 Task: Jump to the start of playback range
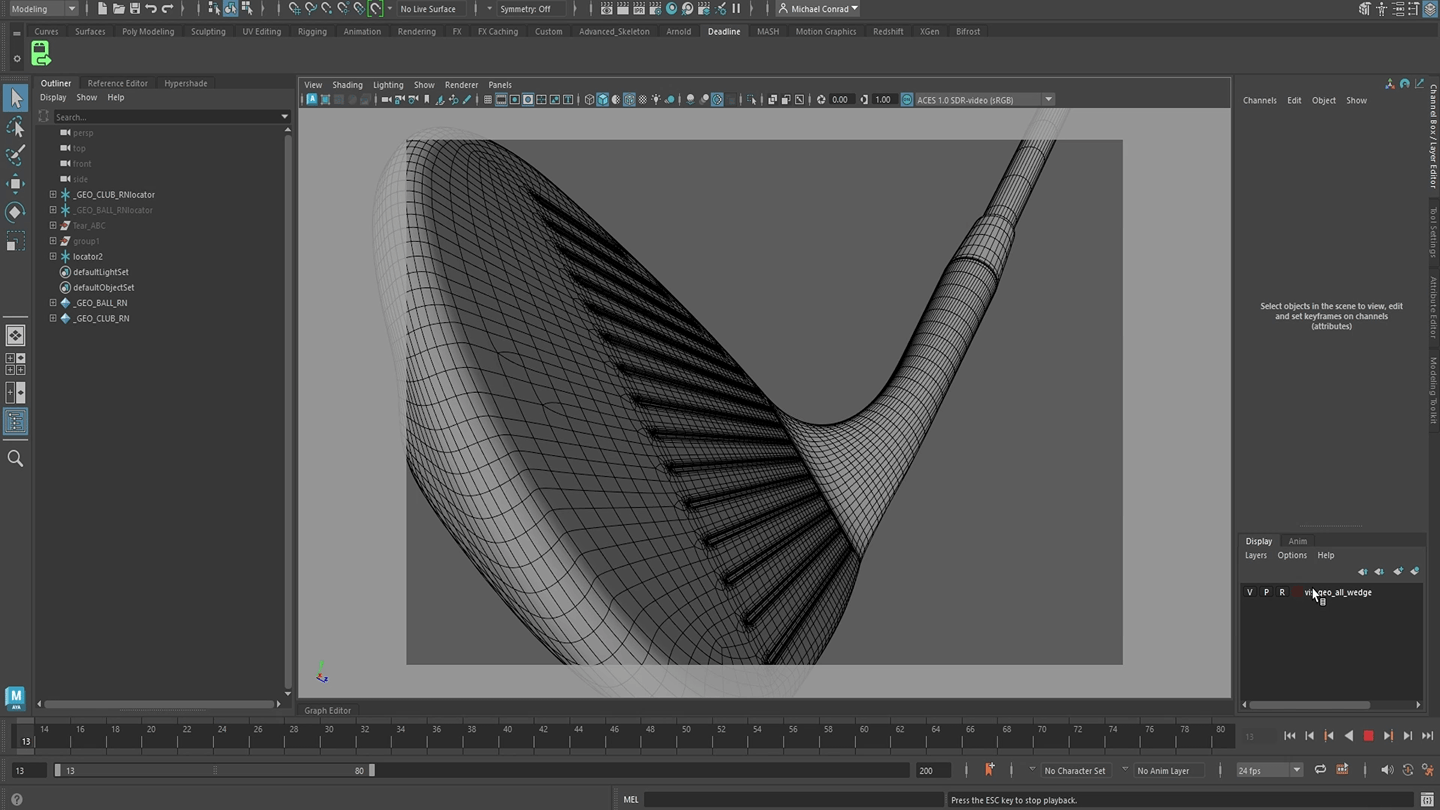pyautogui.click(x=1290, y=736)
